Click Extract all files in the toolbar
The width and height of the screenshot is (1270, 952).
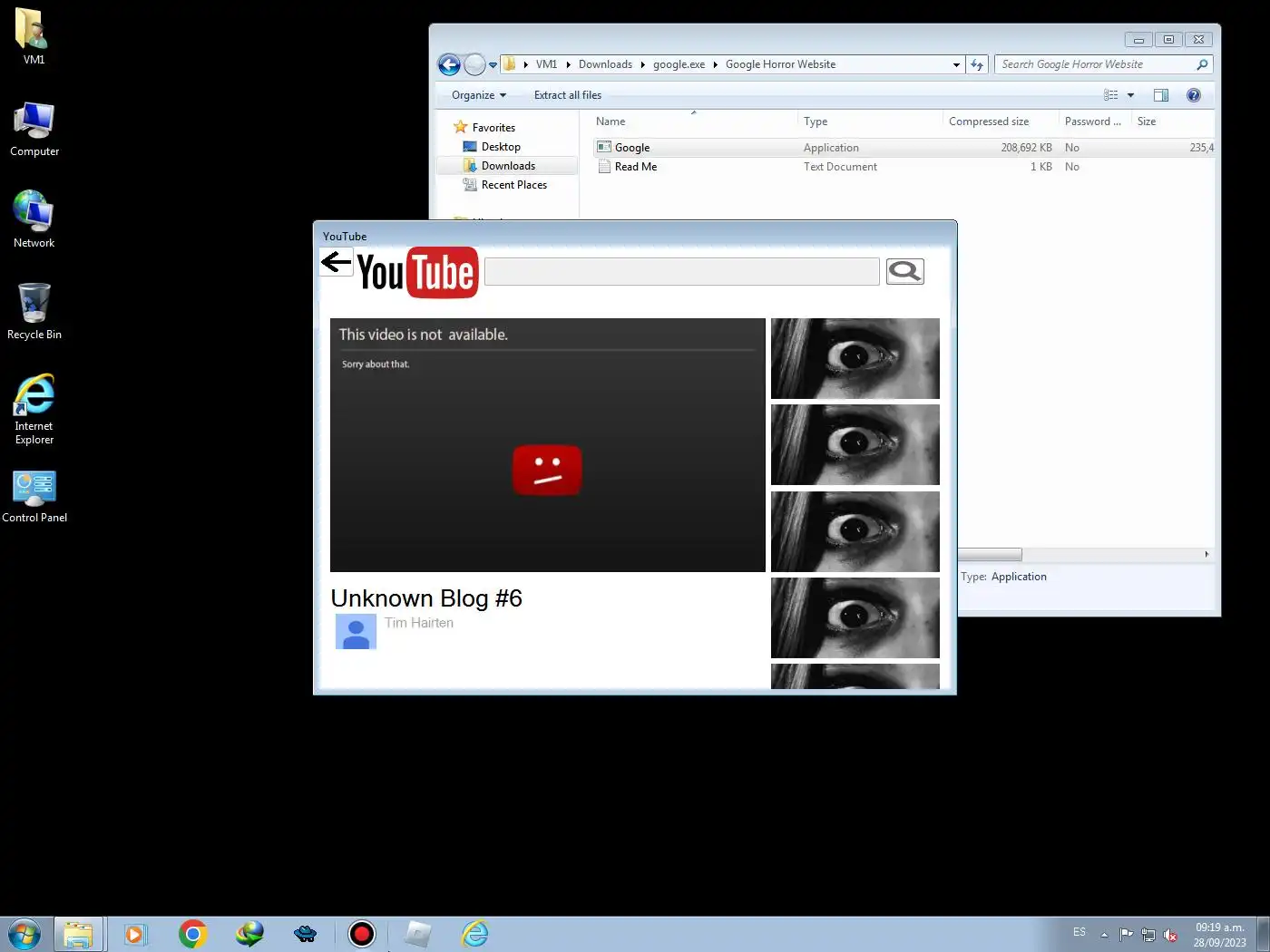click(568, 95)
